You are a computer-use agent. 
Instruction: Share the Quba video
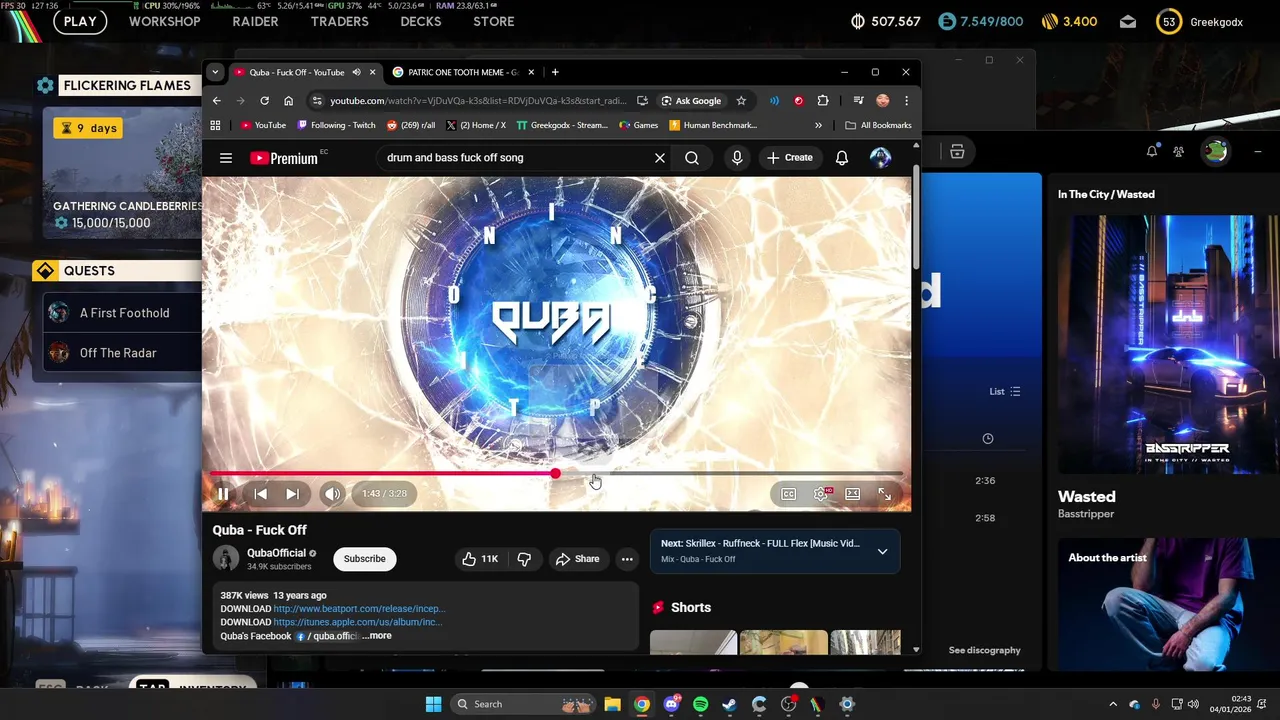(578, 559)
